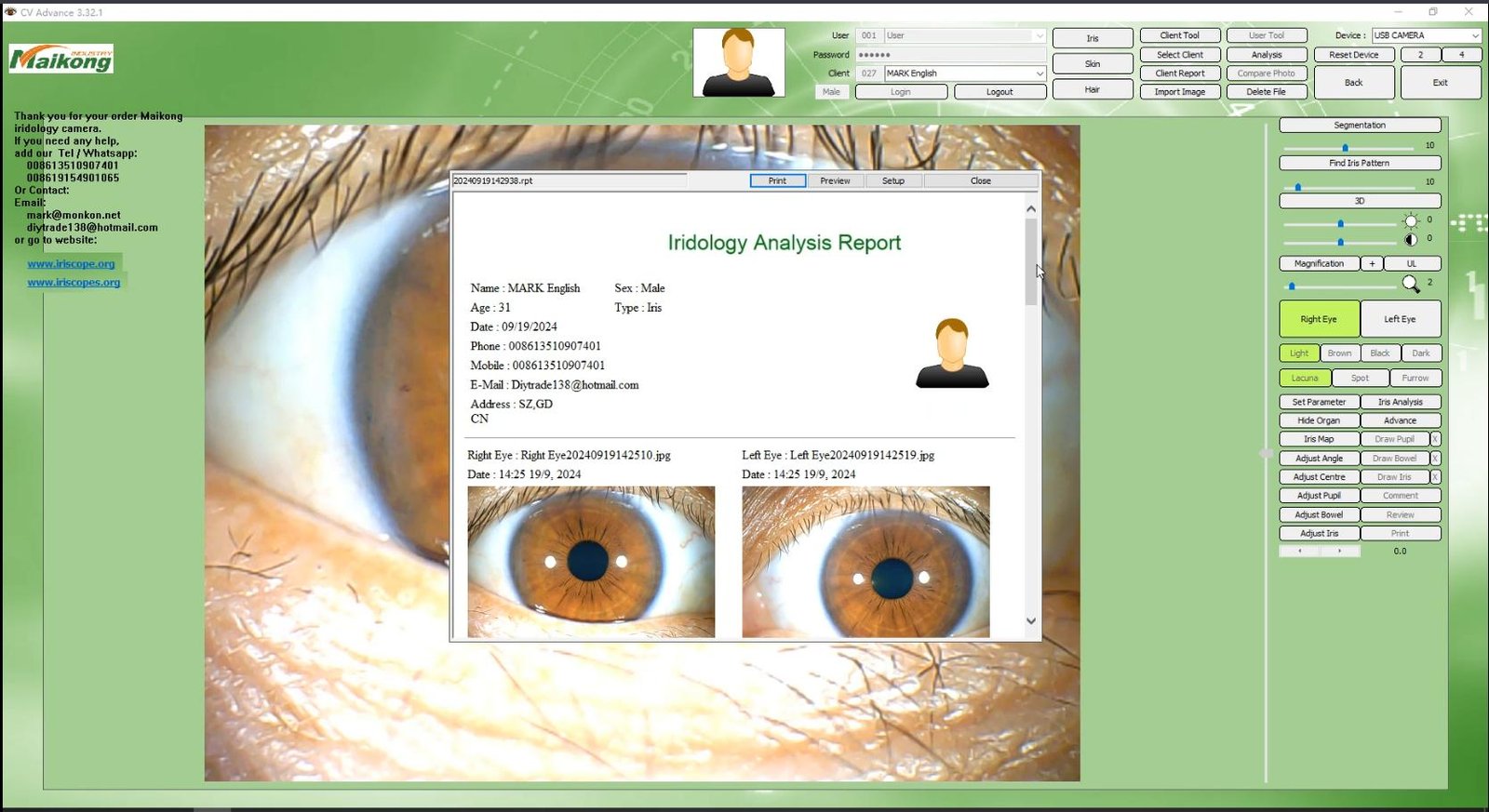Click the avatar picture inside the report
Image resolution: width=1489 pixels, height=812 pixels.
(952, 353)
